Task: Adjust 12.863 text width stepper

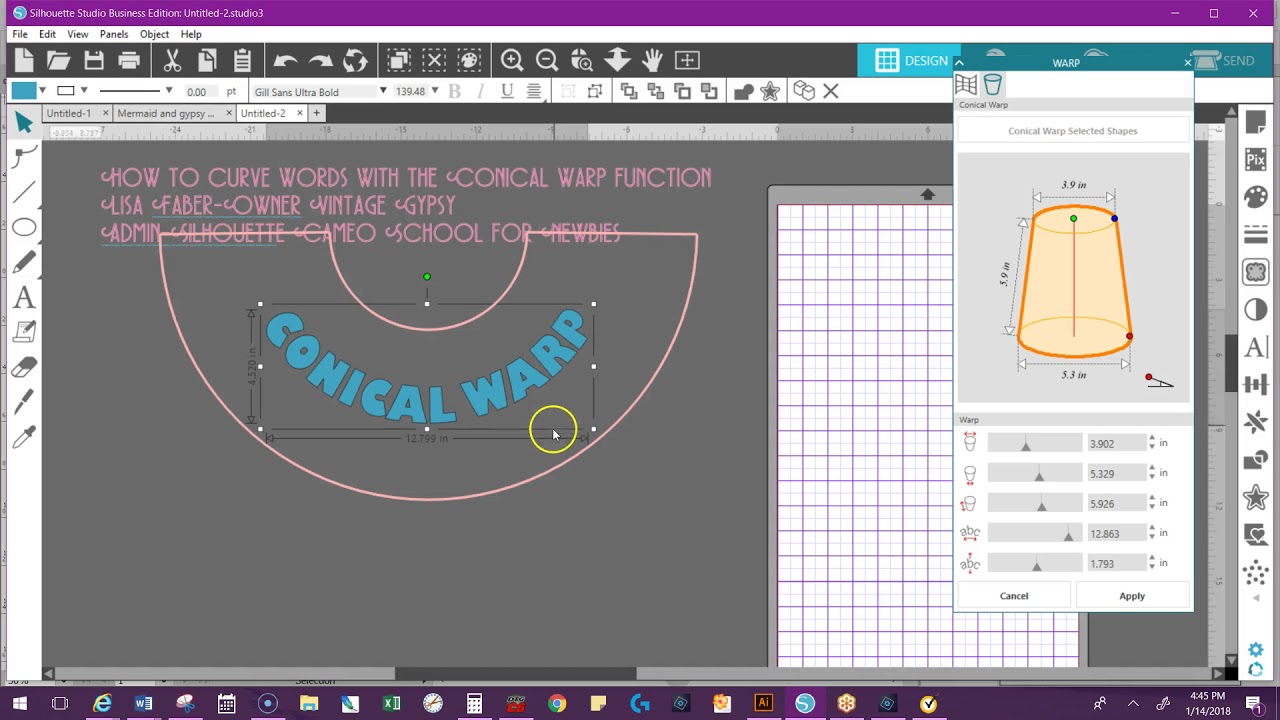Action: pyautogui.click(x=1152, y=533)
